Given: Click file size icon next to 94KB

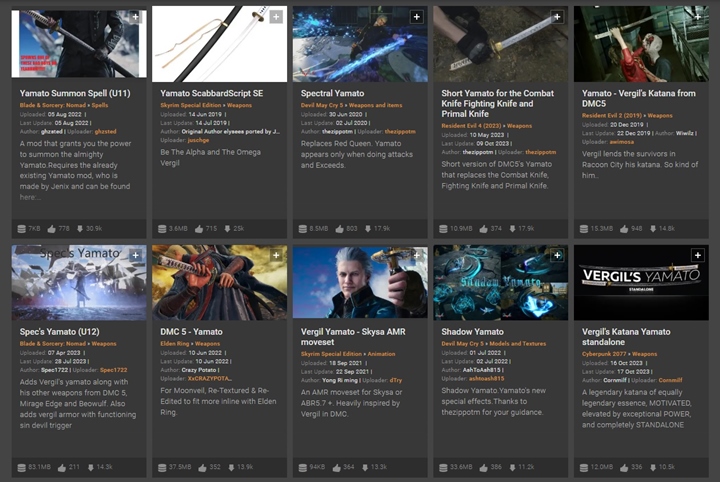Looking at the screenshot, I should pos(302,467).
